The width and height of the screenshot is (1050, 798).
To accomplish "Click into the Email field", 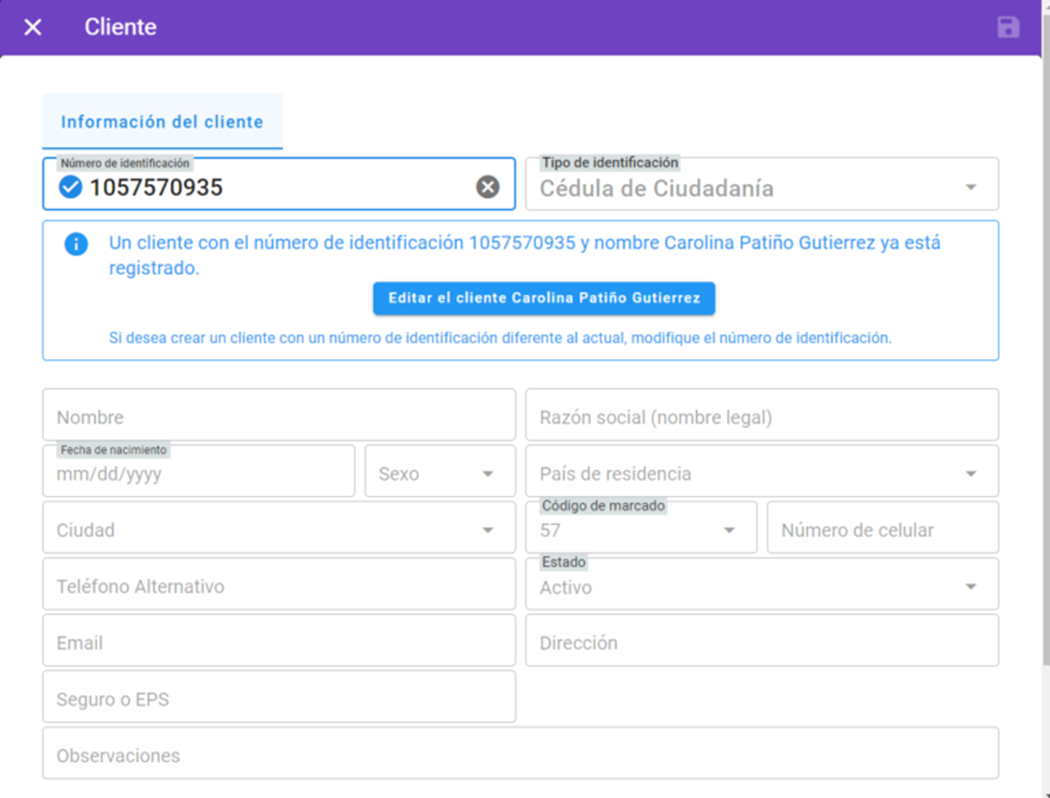I will click(279, 642).
